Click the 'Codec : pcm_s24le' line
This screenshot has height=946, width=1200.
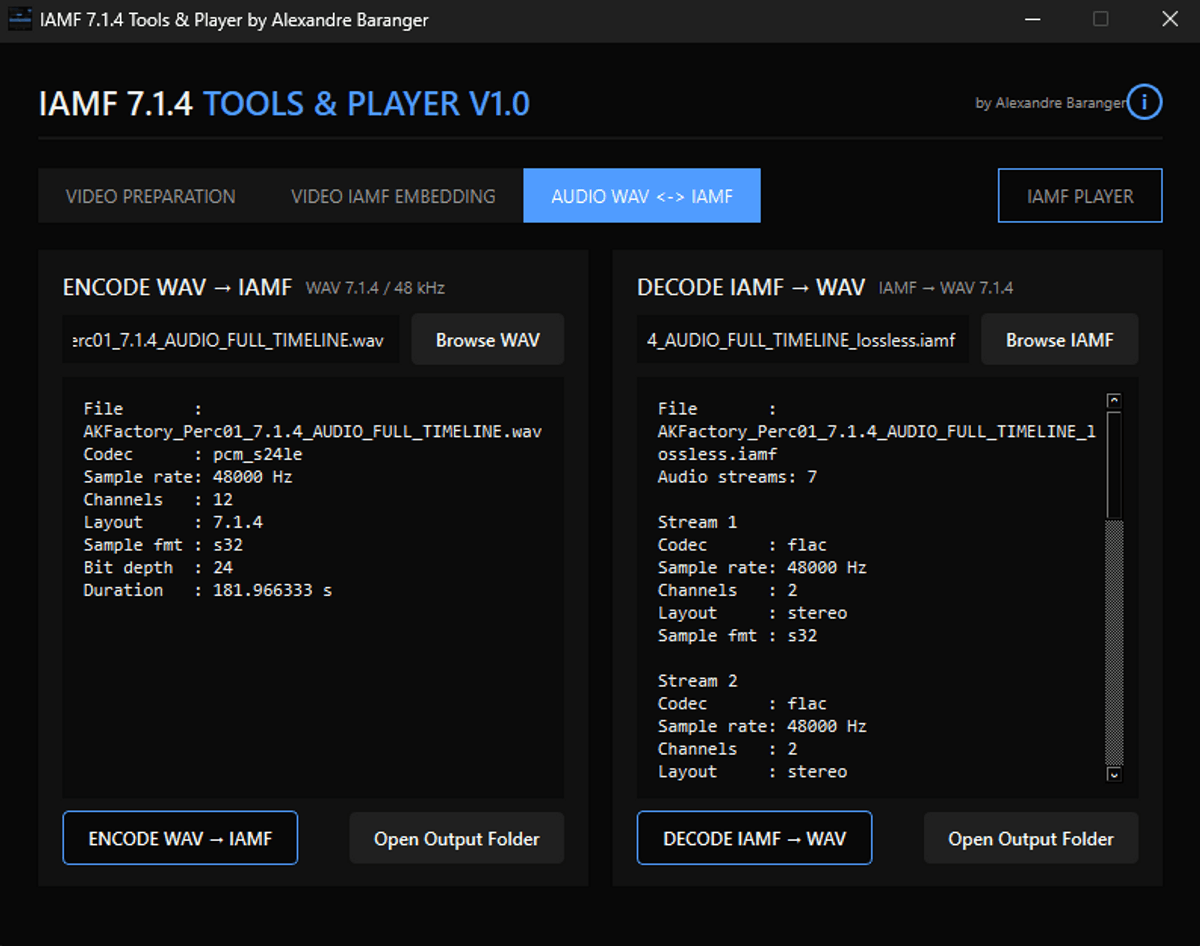[x=193, y=454]
